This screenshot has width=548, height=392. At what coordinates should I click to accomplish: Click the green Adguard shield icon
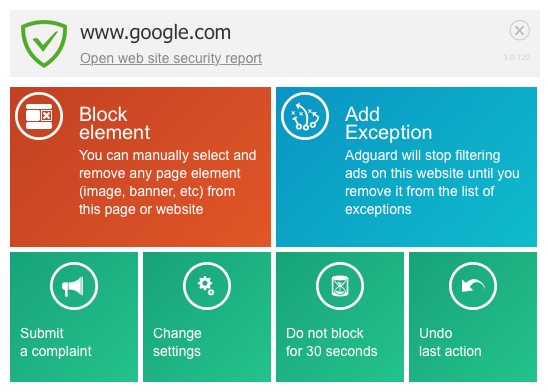(x=44, y=44)
